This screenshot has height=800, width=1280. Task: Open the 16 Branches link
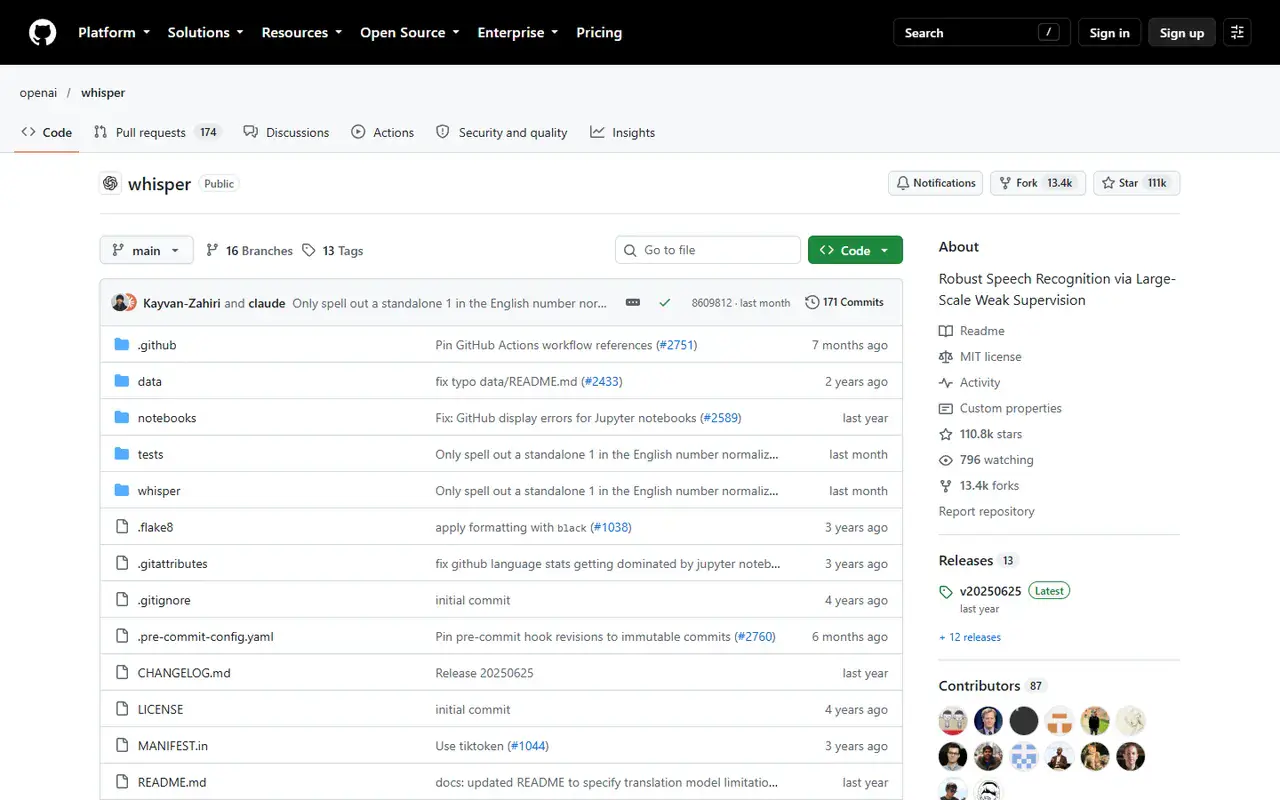[249, 251]
